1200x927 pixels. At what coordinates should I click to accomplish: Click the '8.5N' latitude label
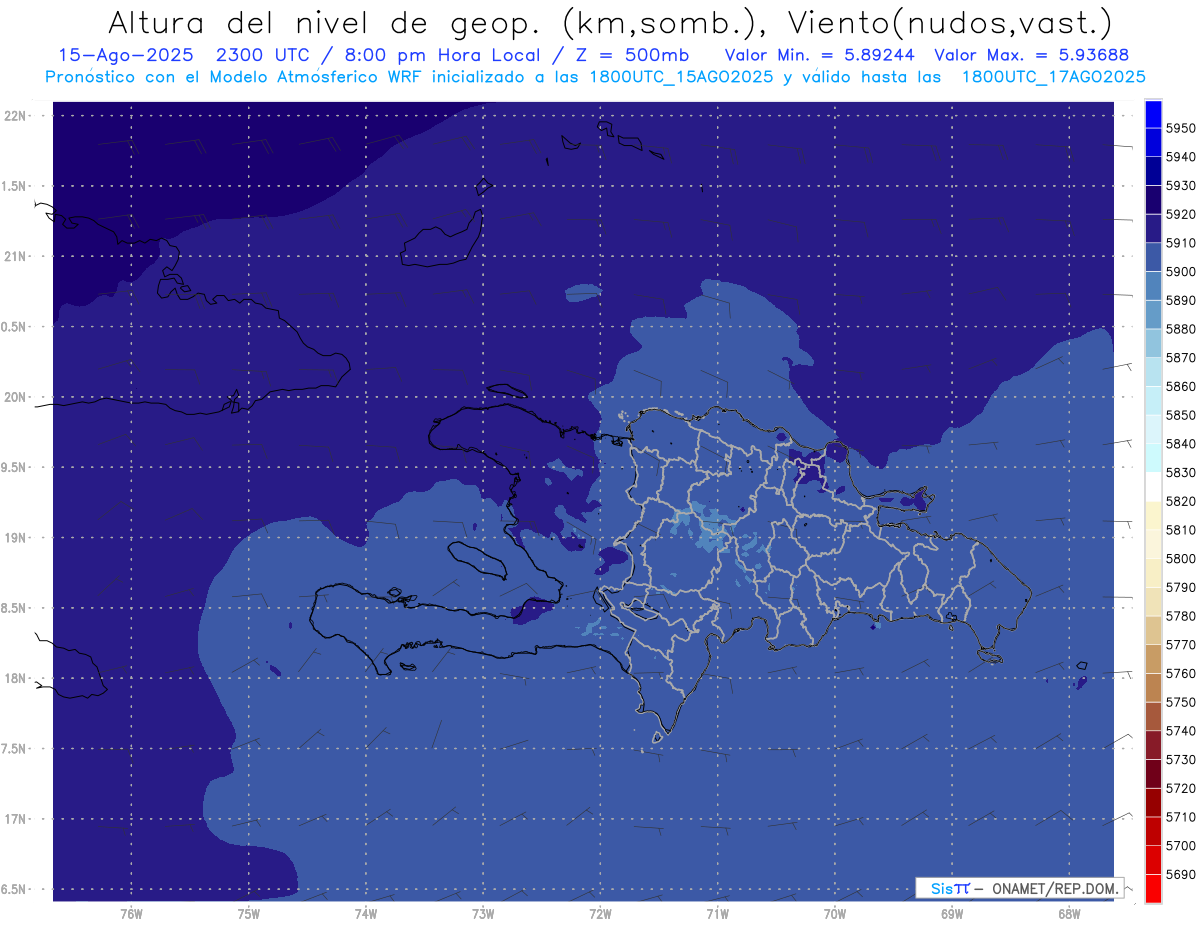click(x=14, y=608)
